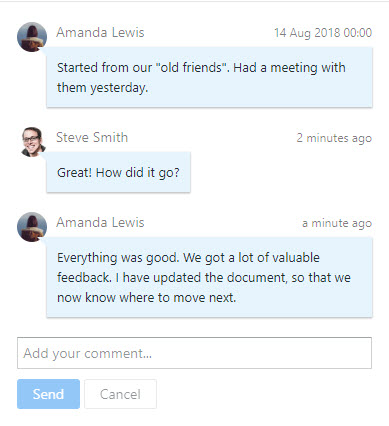Click Amanda Lewis name above the last message

click(x=100, y=222)
